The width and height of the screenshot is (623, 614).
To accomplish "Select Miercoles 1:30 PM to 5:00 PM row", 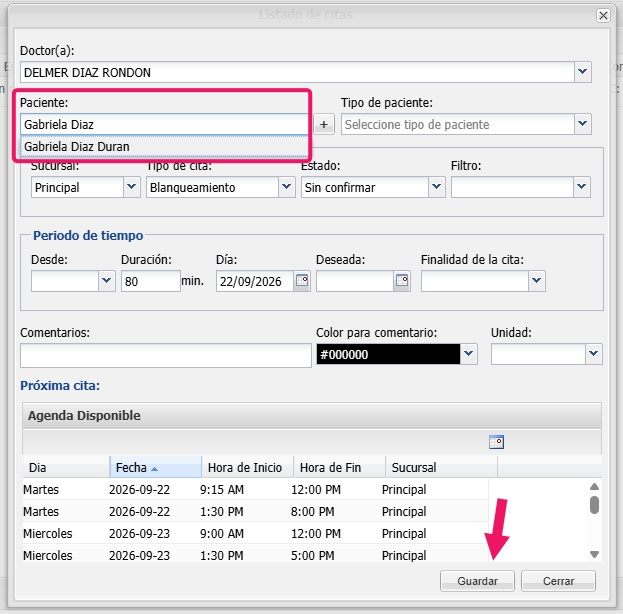I will tap(255, 555).
